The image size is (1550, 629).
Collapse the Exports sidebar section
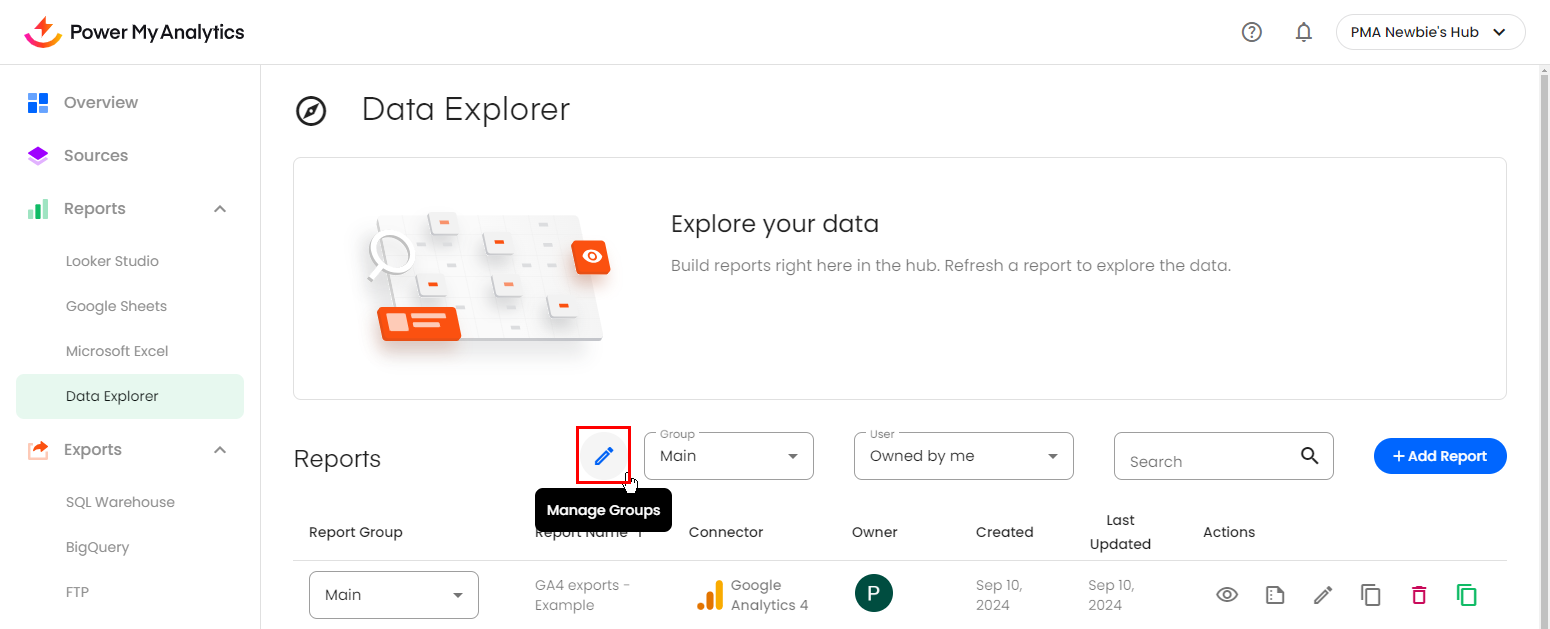[221, 450]
